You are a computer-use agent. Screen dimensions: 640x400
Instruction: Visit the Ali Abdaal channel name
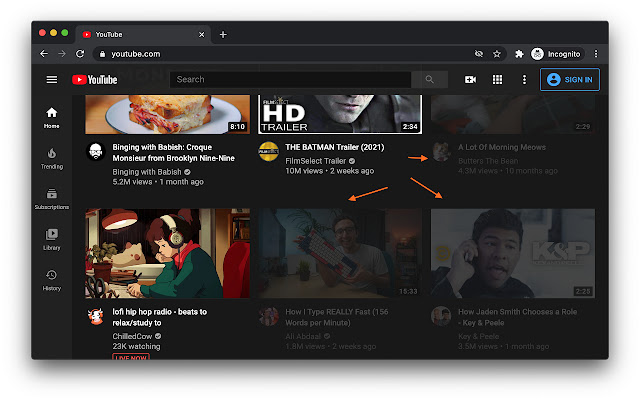pyautogui.click(x=303, y=336)
